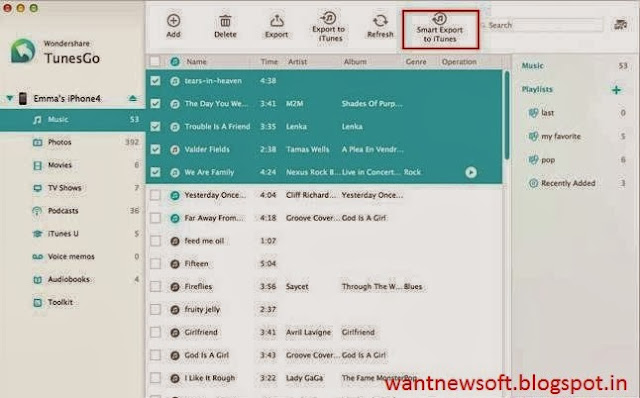
Task: Click the song list vertical scrollbar
Action: 507,115
